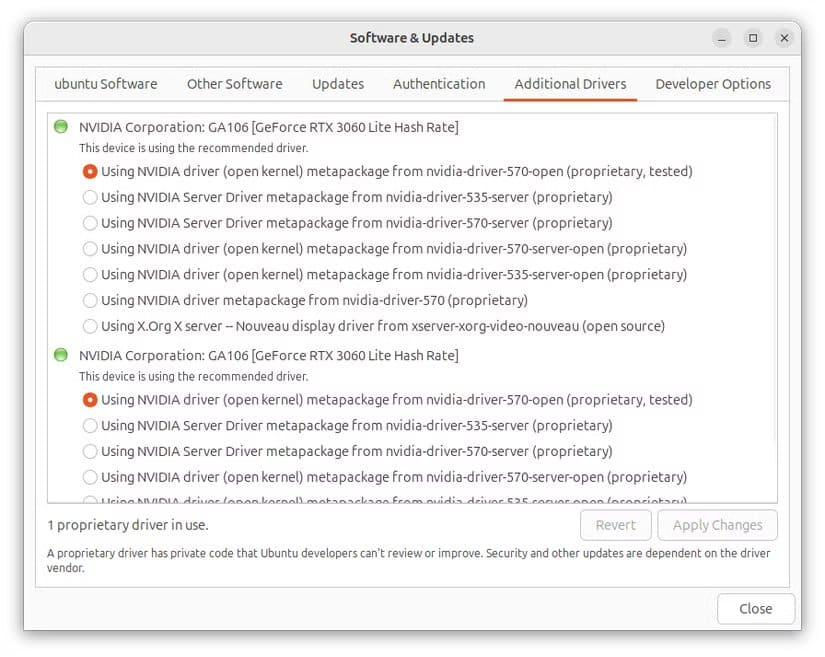The width and height of the screenshot is (825, 657).
Task: Close the Software & Updates dialog
Action: click(x=756, y=609)
